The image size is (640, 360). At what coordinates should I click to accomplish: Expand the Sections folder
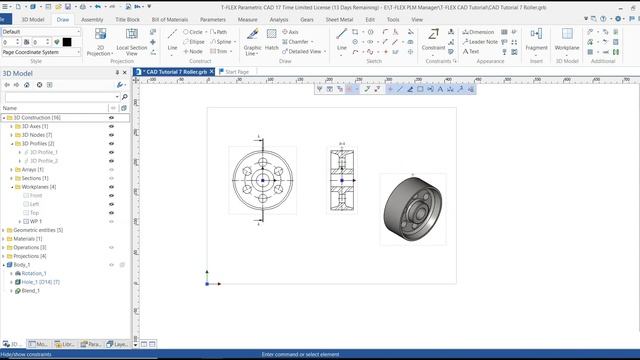[11, 178]
